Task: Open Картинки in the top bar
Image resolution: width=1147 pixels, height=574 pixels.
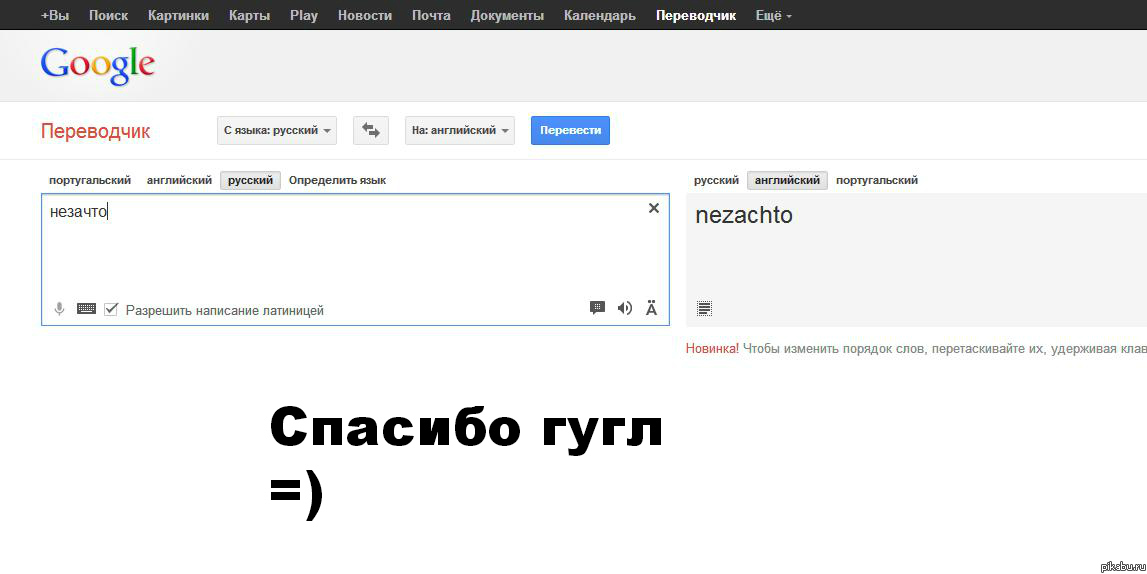Action: point(178,15)
